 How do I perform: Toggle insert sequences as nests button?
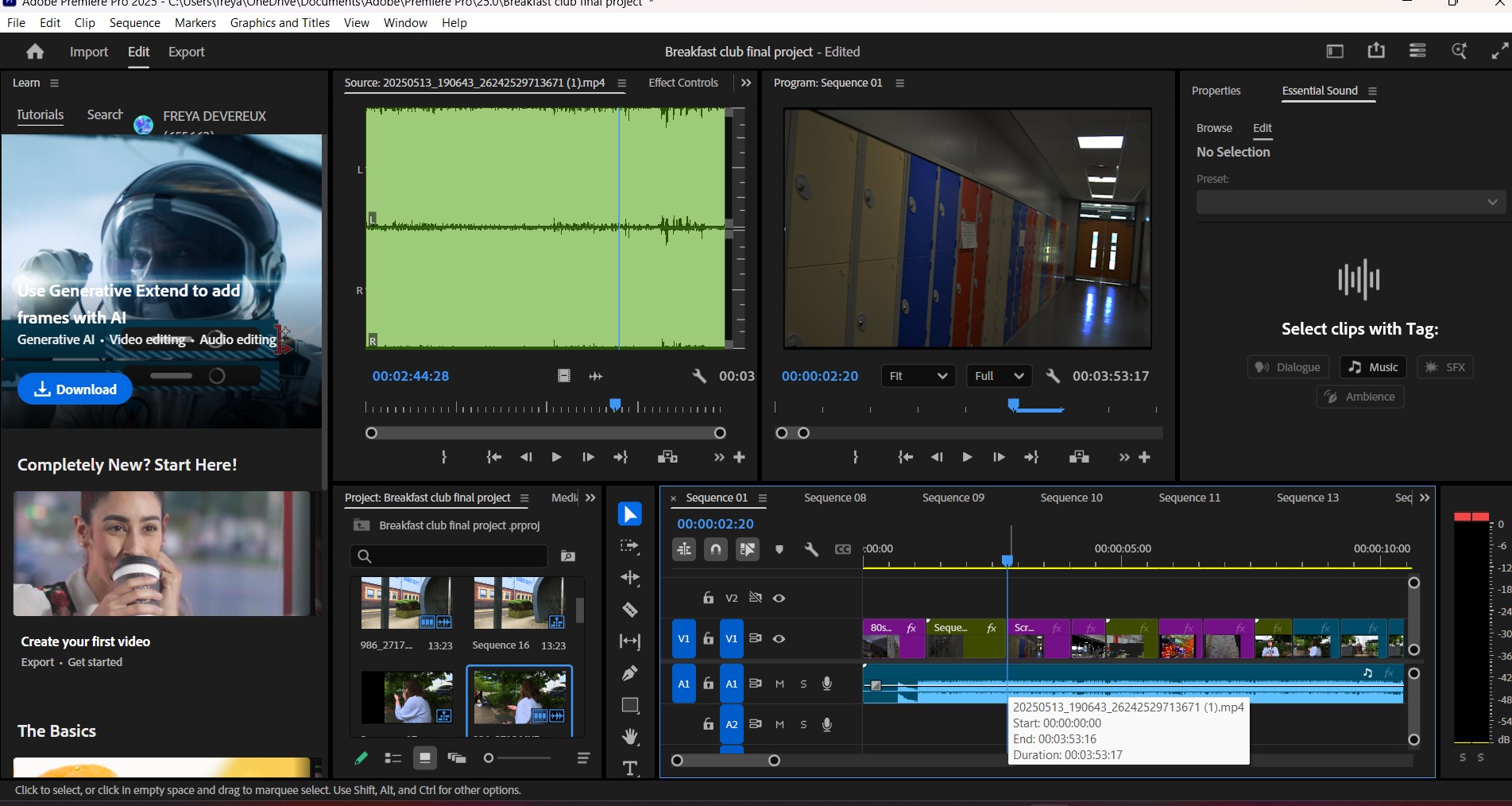[x=684, y=549]
